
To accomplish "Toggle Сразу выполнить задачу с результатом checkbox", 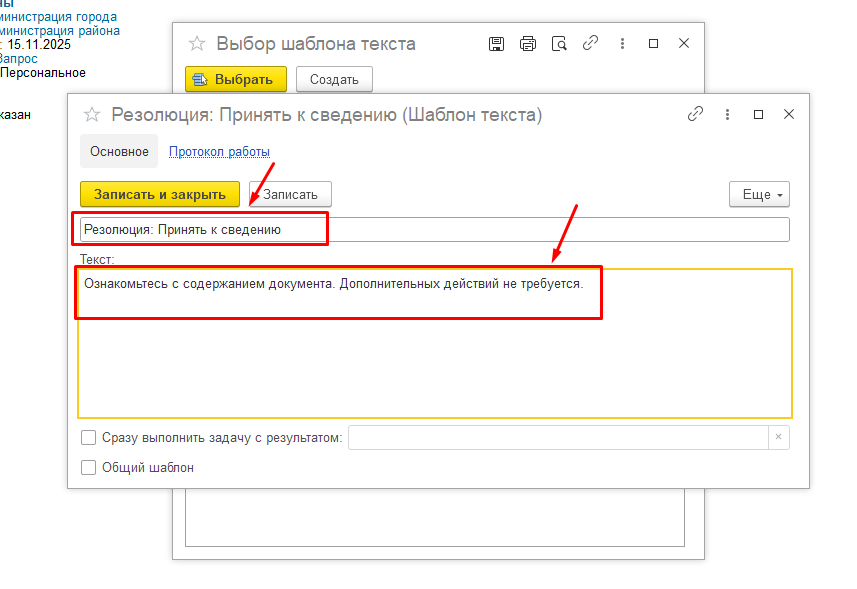I will pyautogui.click(x=88, y=438).
